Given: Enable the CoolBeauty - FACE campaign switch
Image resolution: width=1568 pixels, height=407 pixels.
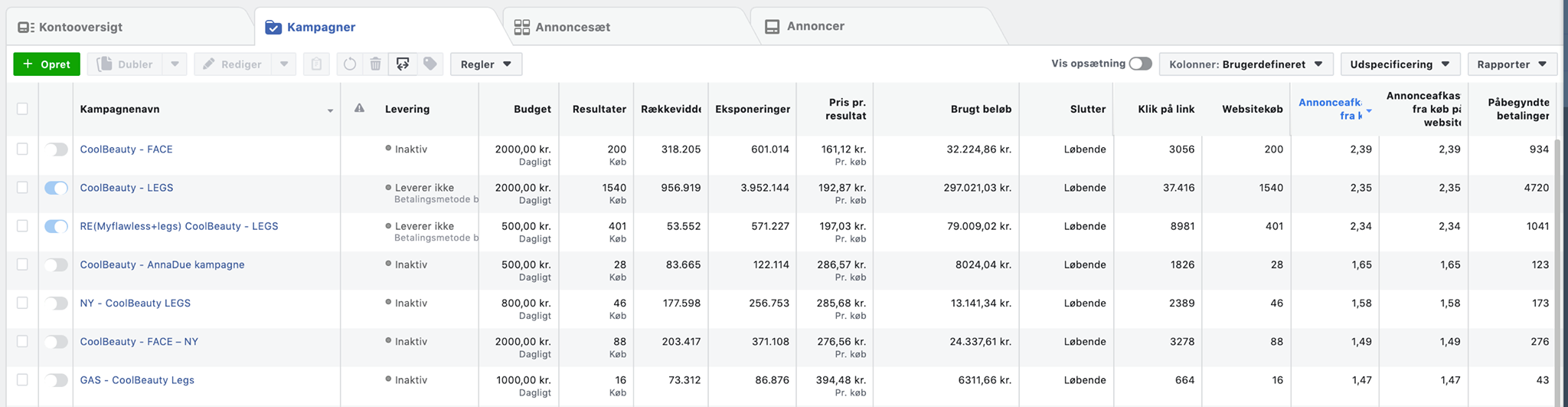Looking at the screenshot, I should pyautogui.click(x=56, y=149).
